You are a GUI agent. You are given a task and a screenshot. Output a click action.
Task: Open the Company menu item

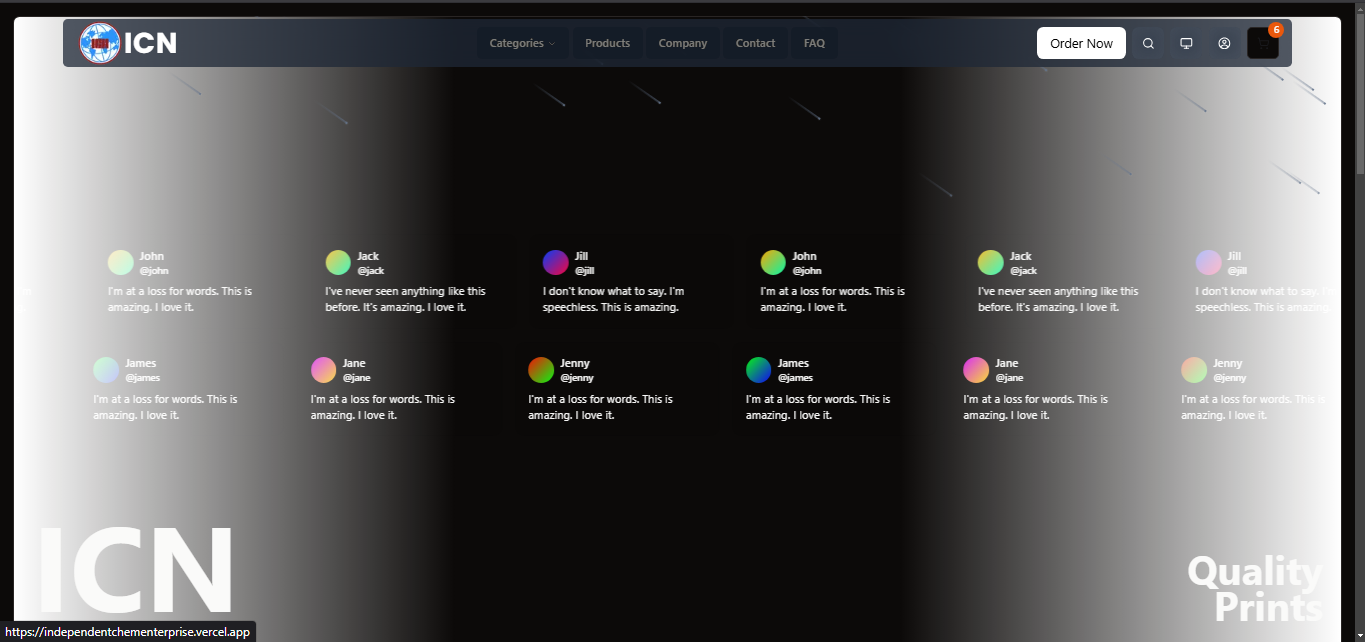pyautogui.click(x=682, y=43)
